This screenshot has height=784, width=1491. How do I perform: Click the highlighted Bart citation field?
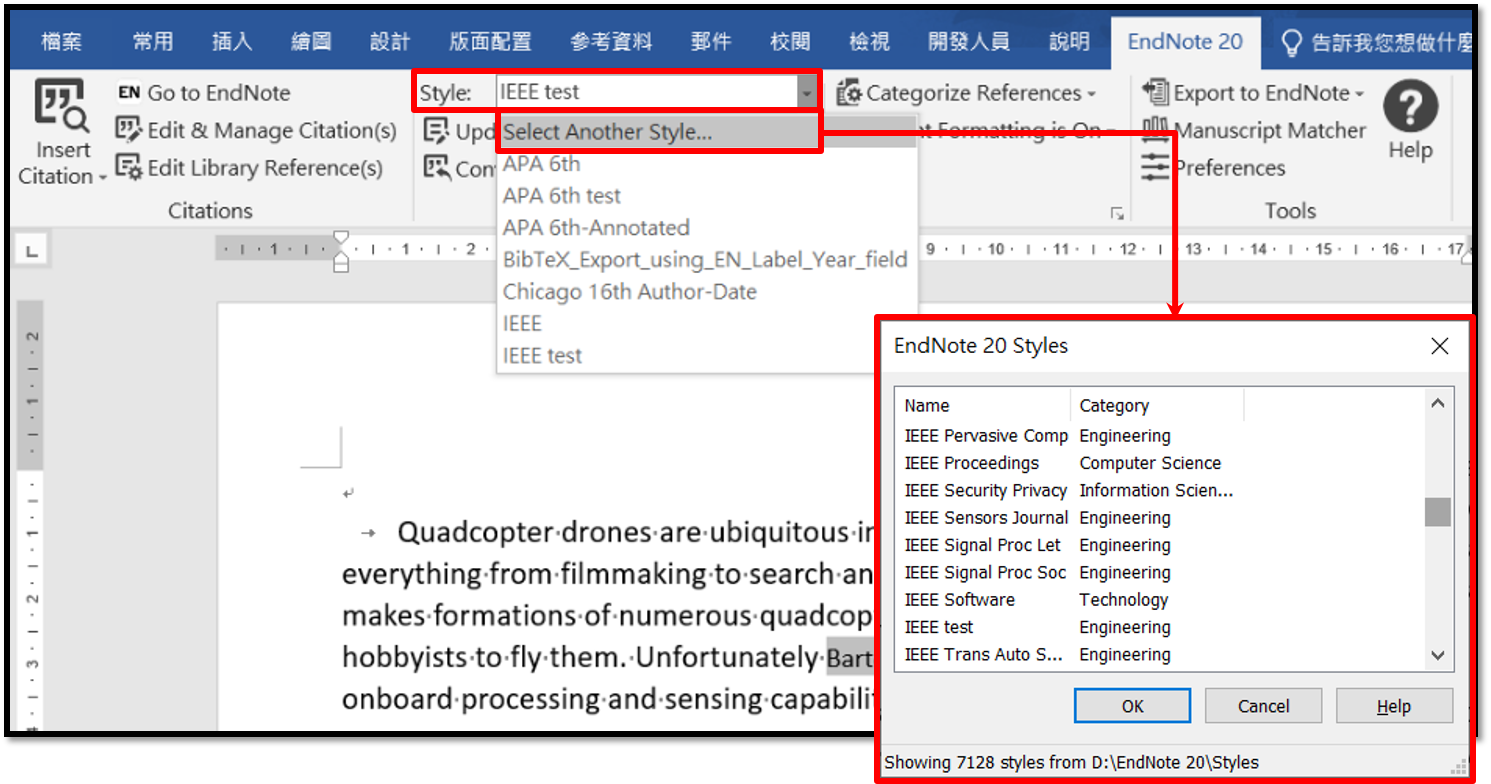(850, 658)
